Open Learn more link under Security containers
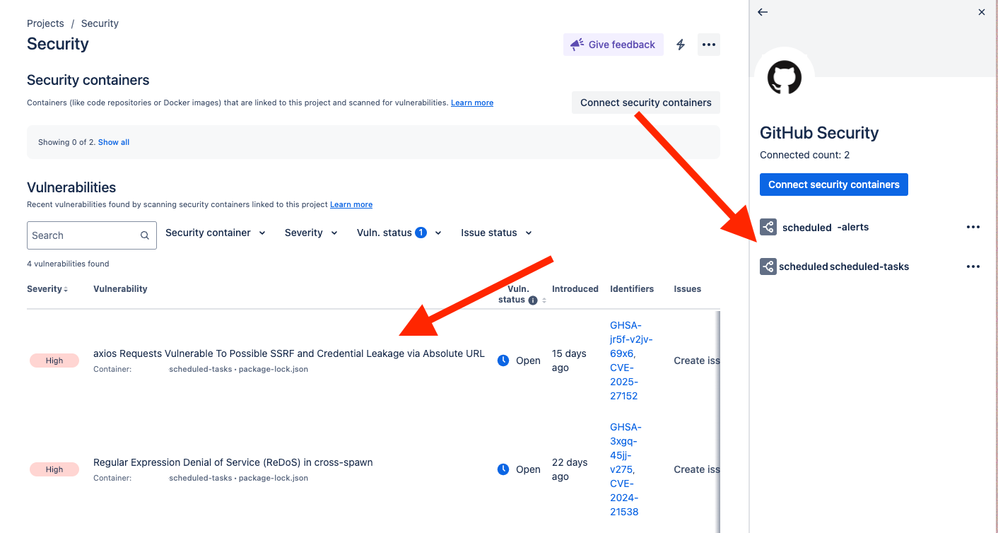 [472, 103]
